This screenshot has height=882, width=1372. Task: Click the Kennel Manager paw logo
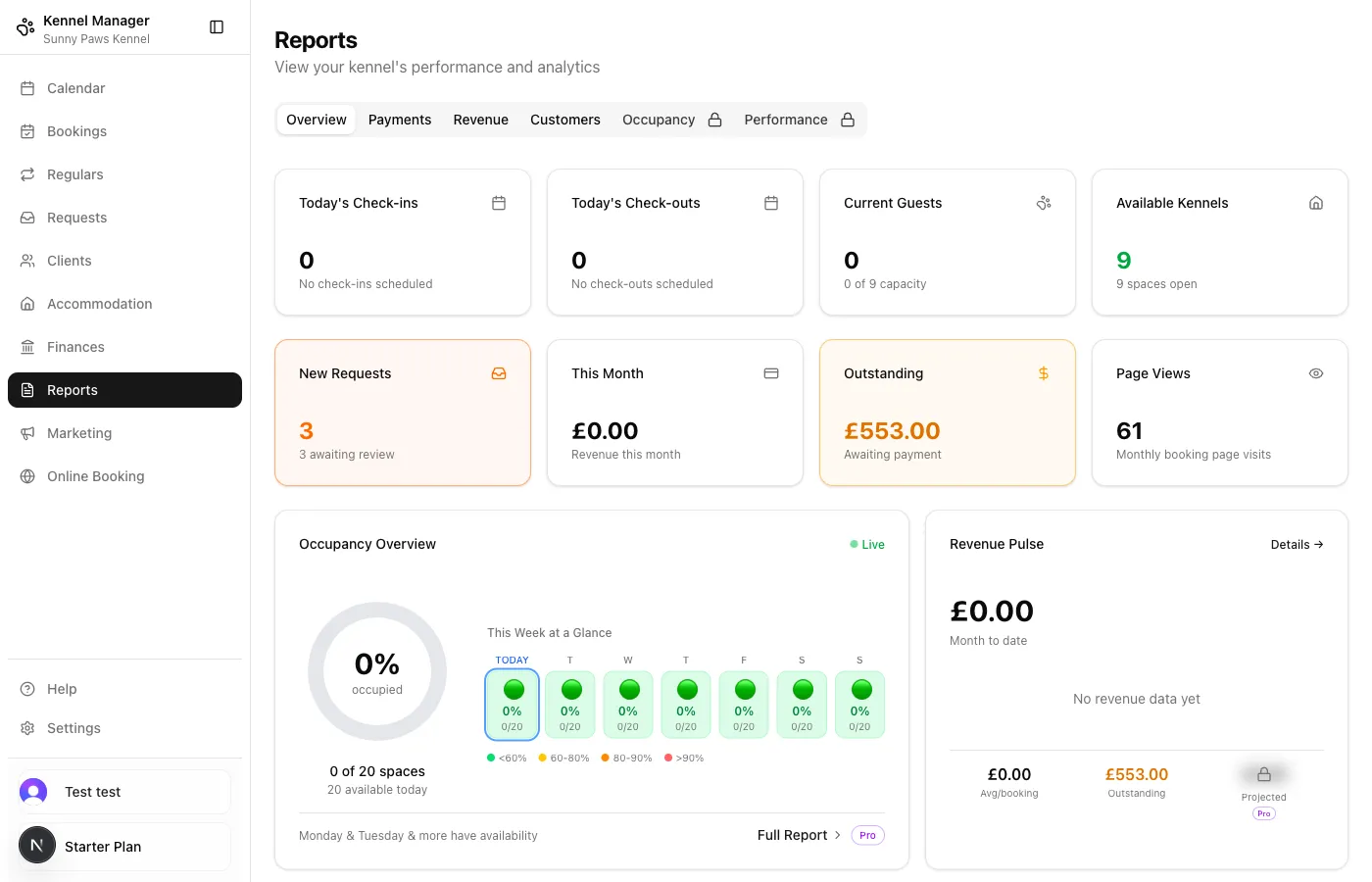[24, 26]
